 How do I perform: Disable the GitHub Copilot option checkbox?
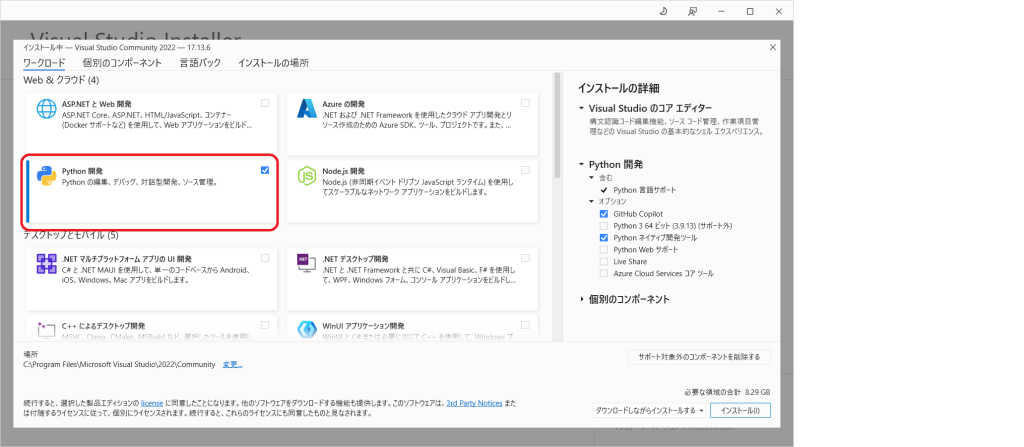(x=603, y=214)
